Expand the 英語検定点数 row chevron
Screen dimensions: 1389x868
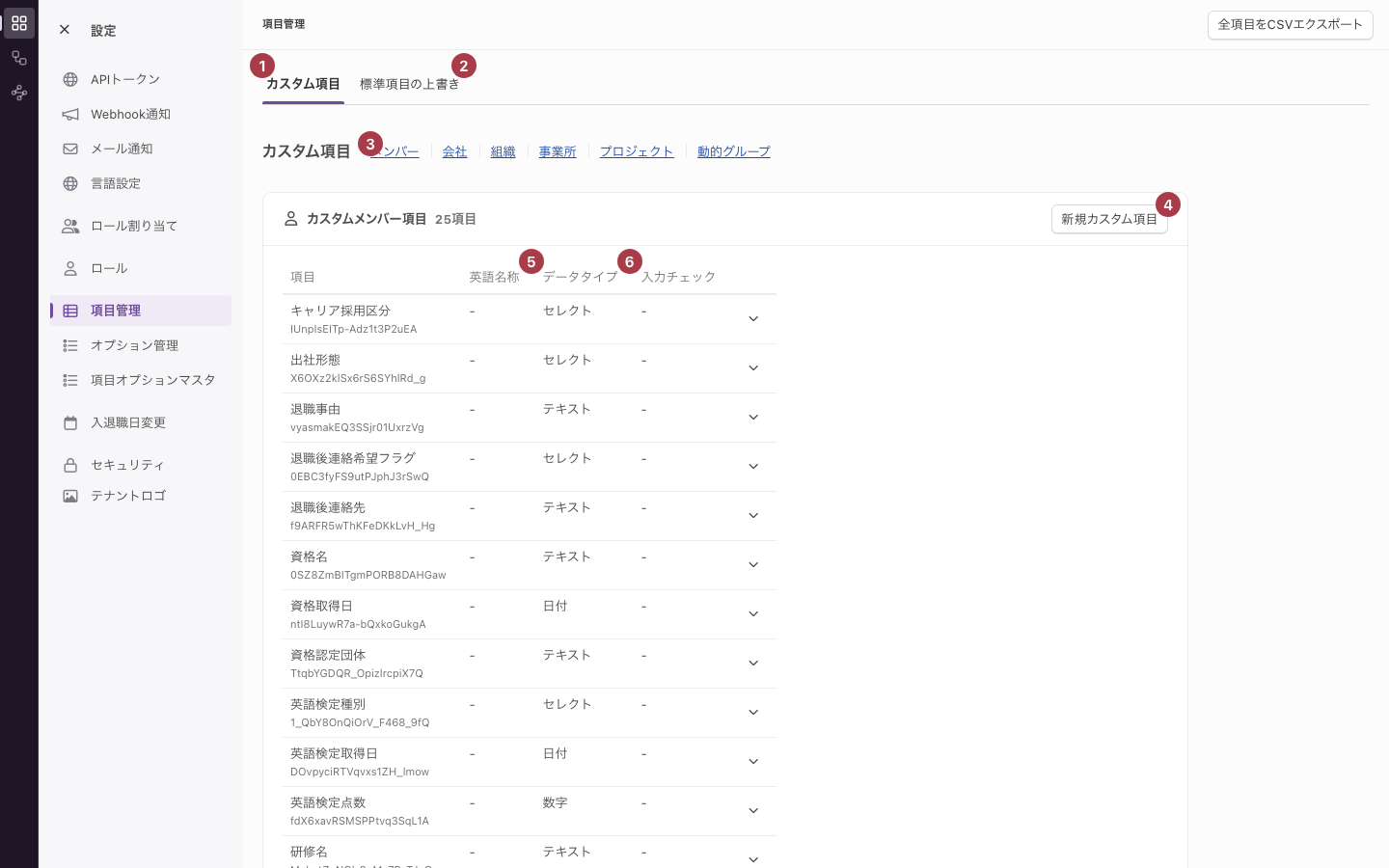pyautogui.click(x=753, y=811)
